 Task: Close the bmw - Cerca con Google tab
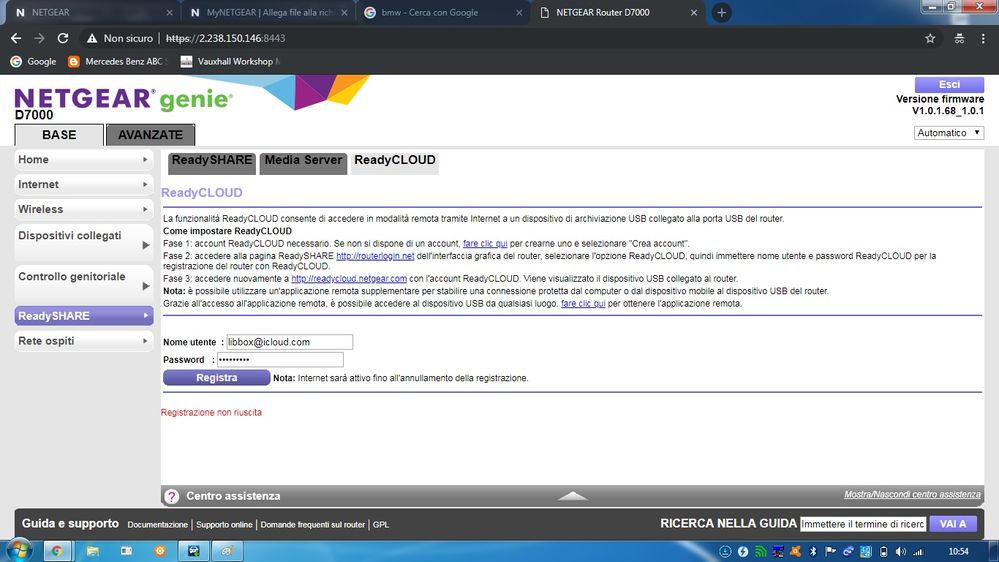click(519, 13)
